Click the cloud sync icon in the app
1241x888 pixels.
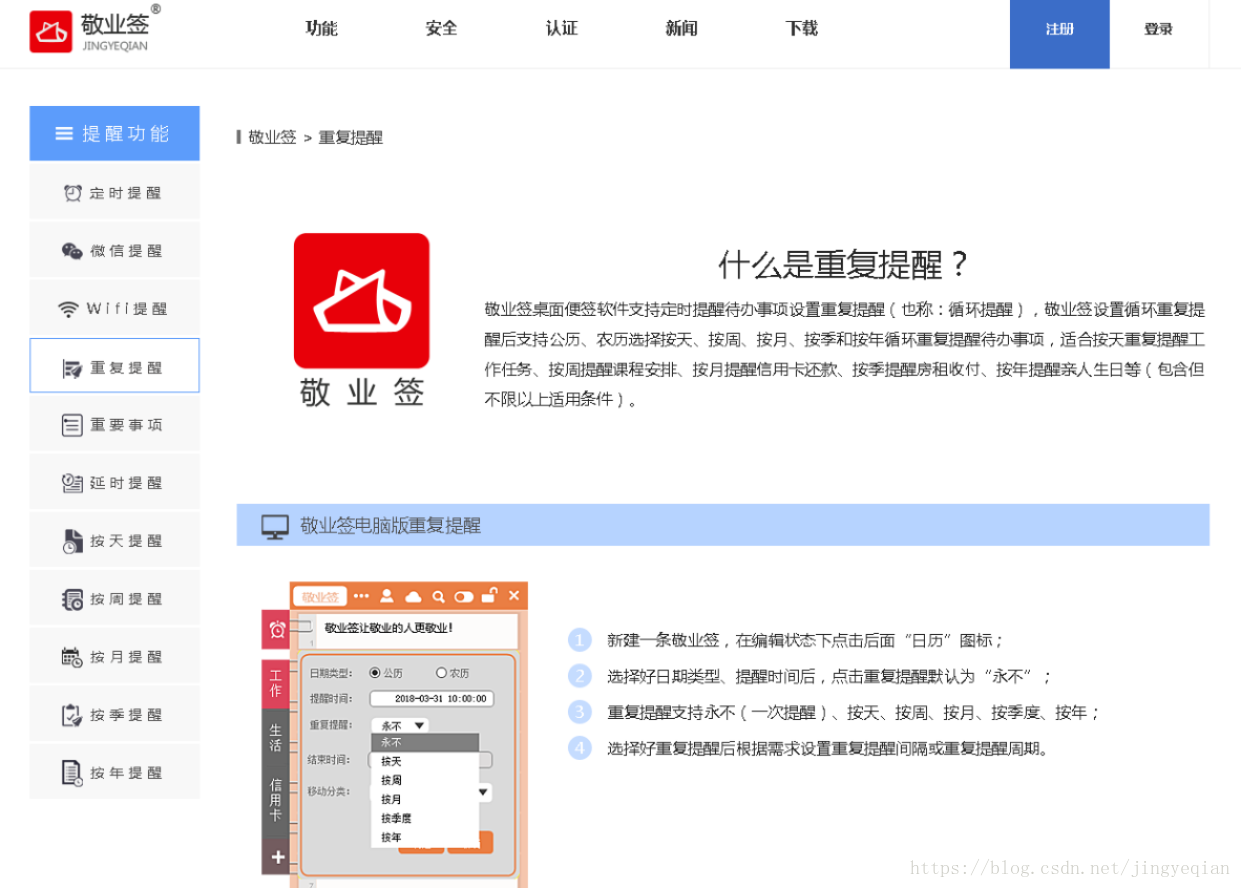[x=413, y=596]
